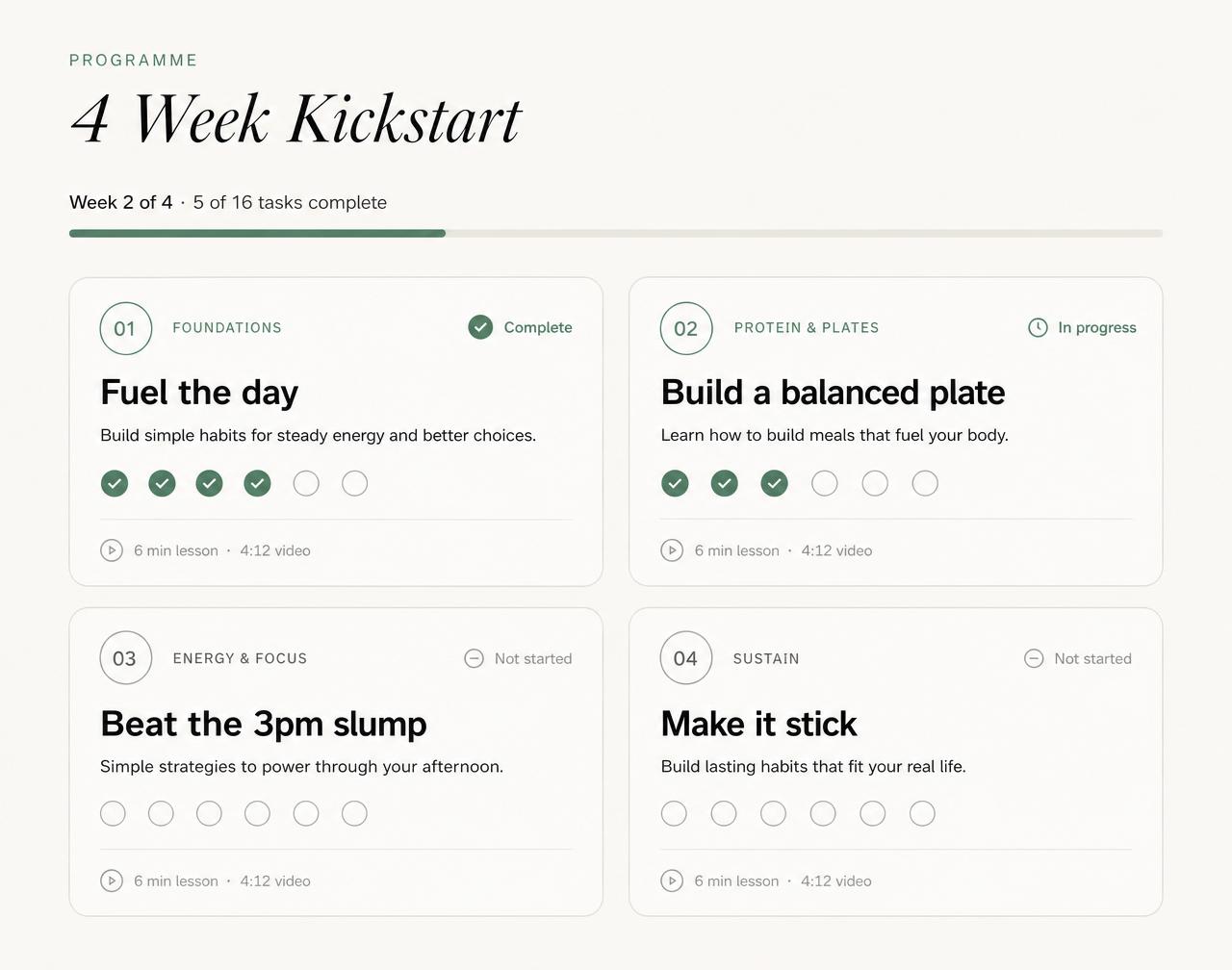Check the sixth task in Make it stick
This screenshot has height=970, width=1232.
(922, 813)
